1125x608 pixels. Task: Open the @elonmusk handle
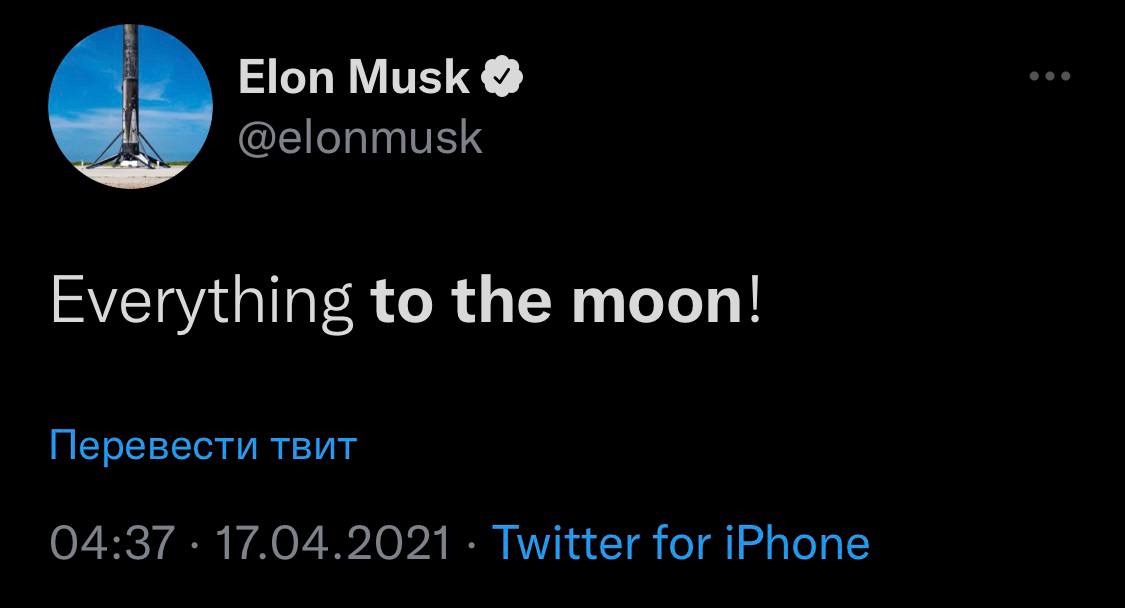[x=360, y=138]
